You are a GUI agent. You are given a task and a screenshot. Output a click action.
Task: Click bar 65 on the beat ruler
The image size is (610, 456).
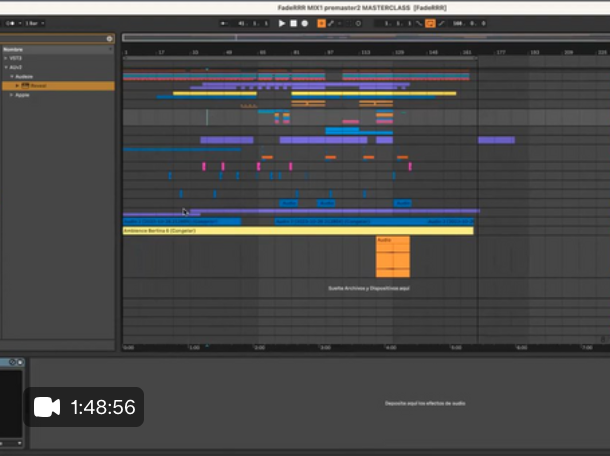click(263, 52)
